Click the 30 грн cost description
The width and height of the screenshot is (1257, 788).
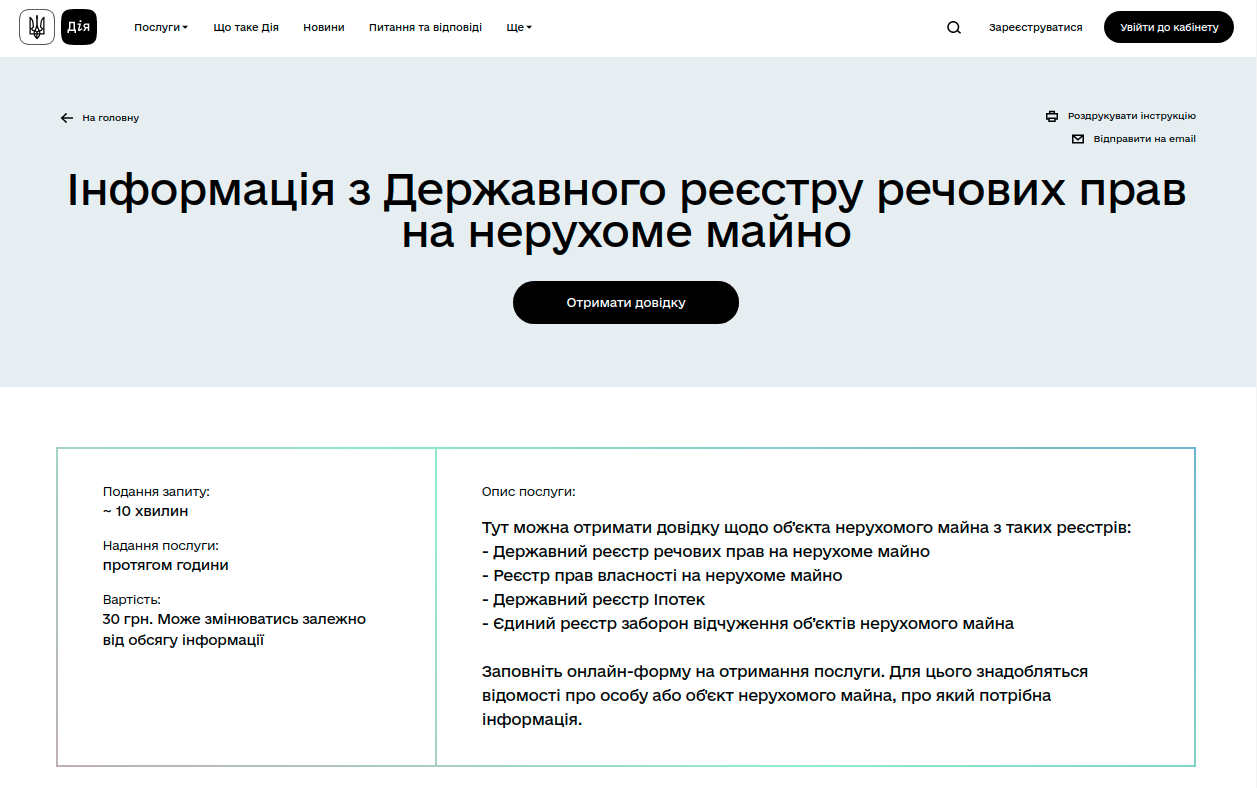[x=234, y=630]
